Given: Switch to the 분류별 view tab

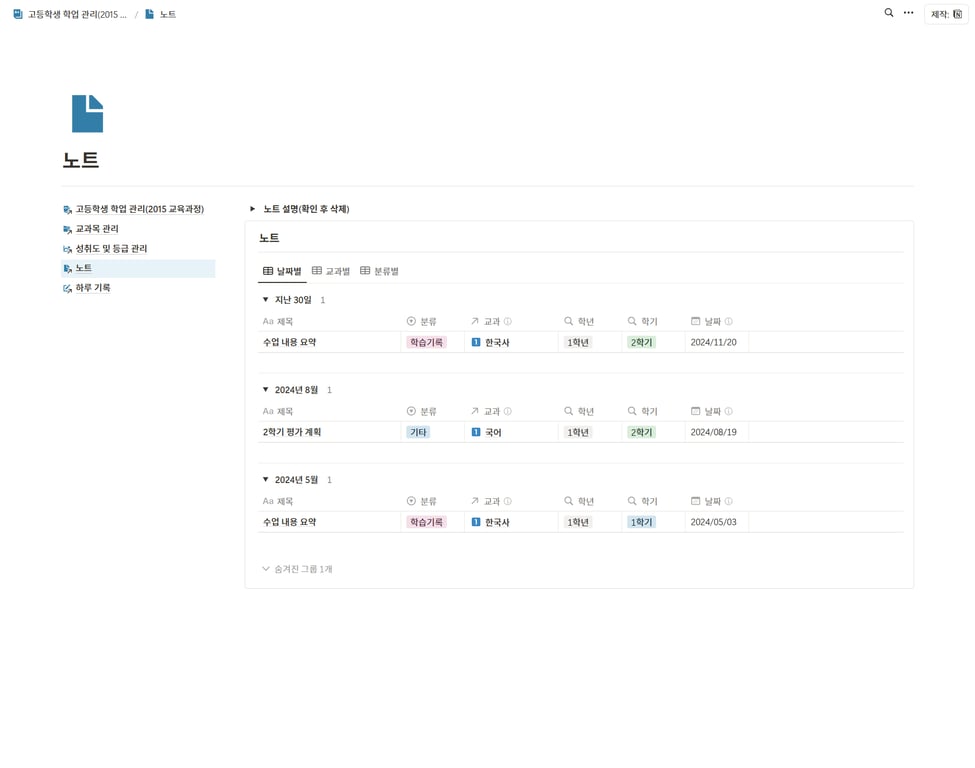Looking at the screenshot, I should pos(379,271).
